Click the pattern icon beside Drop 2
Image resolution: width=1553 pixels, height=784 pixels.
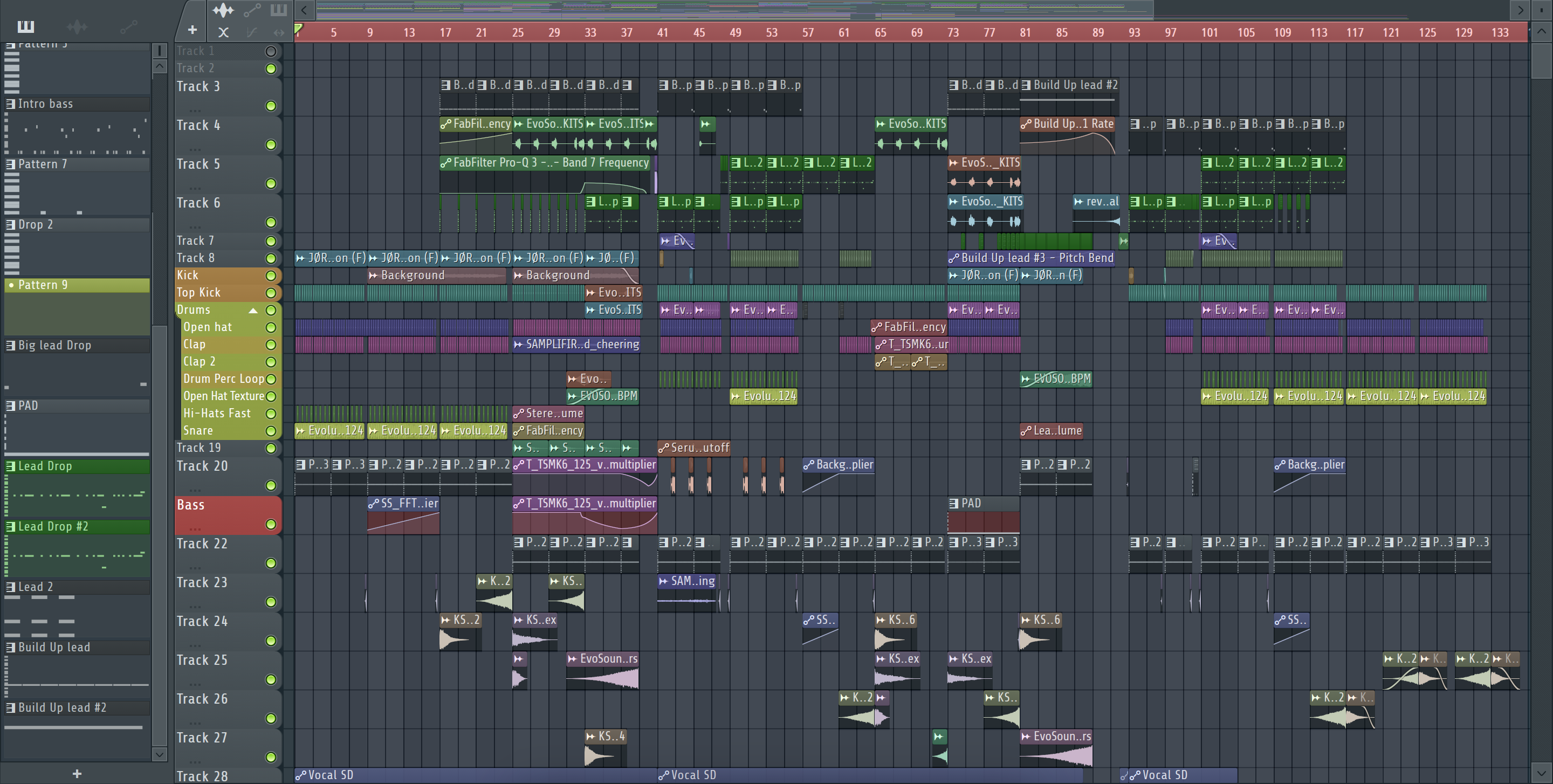point(10,224)
